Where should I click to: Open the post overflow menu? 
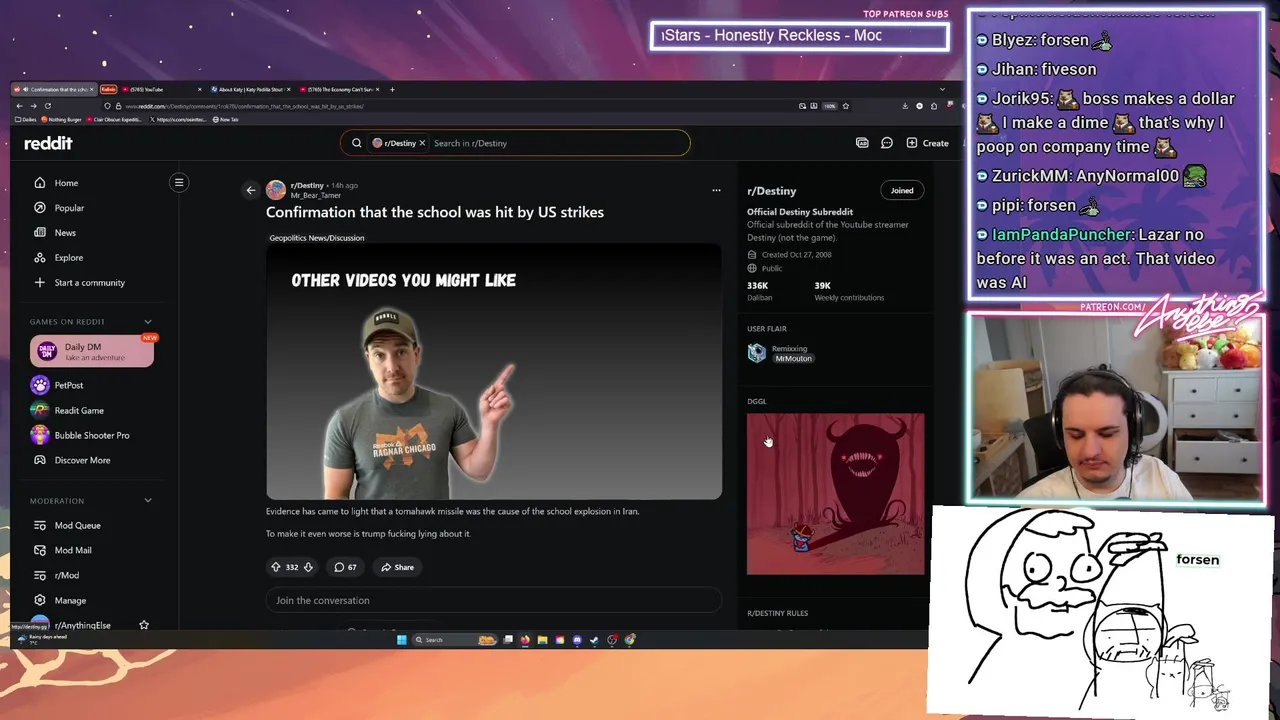pos(716,190)
